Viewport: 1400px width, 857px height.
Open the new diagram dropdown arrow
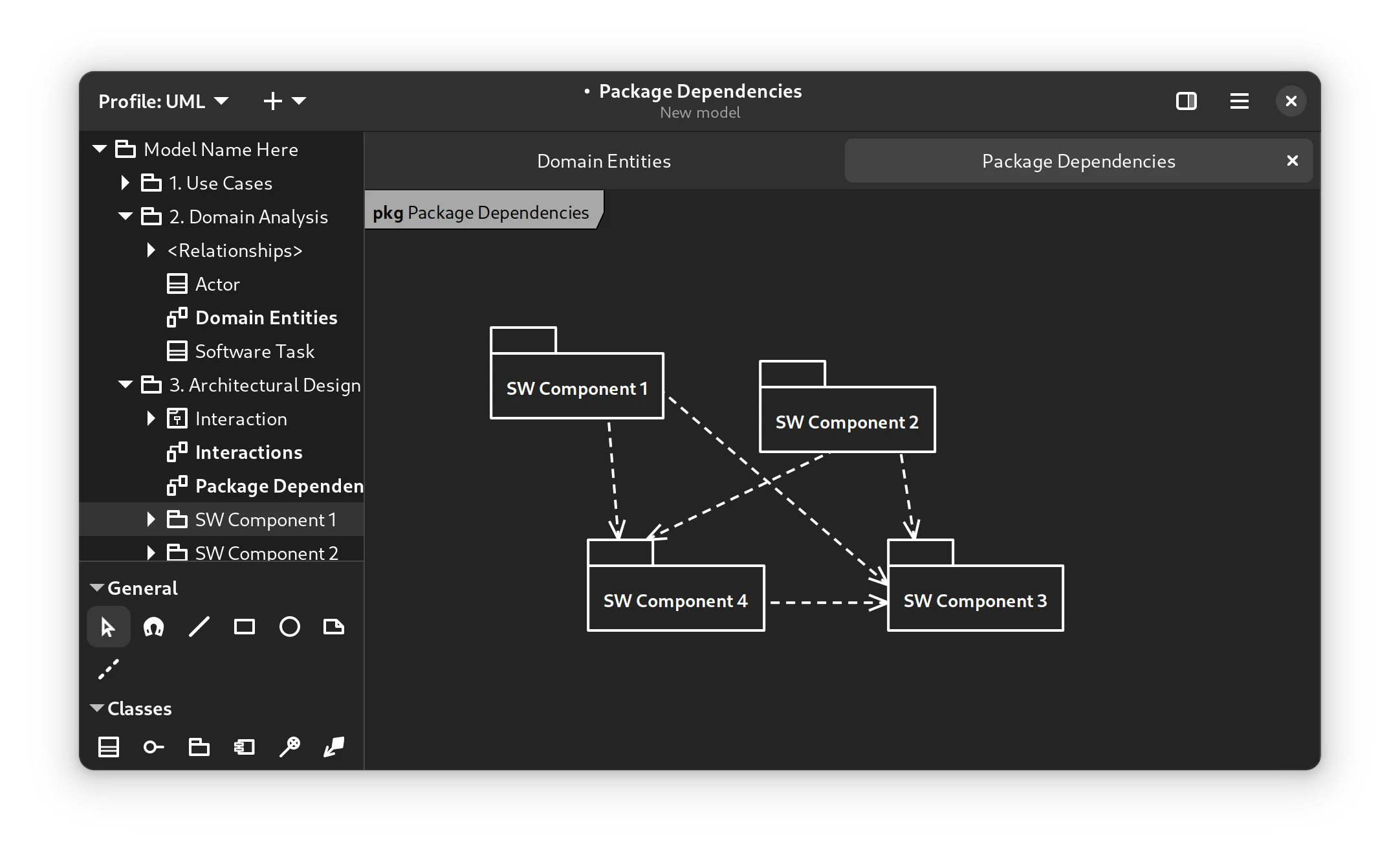click(x=299, y=101)
